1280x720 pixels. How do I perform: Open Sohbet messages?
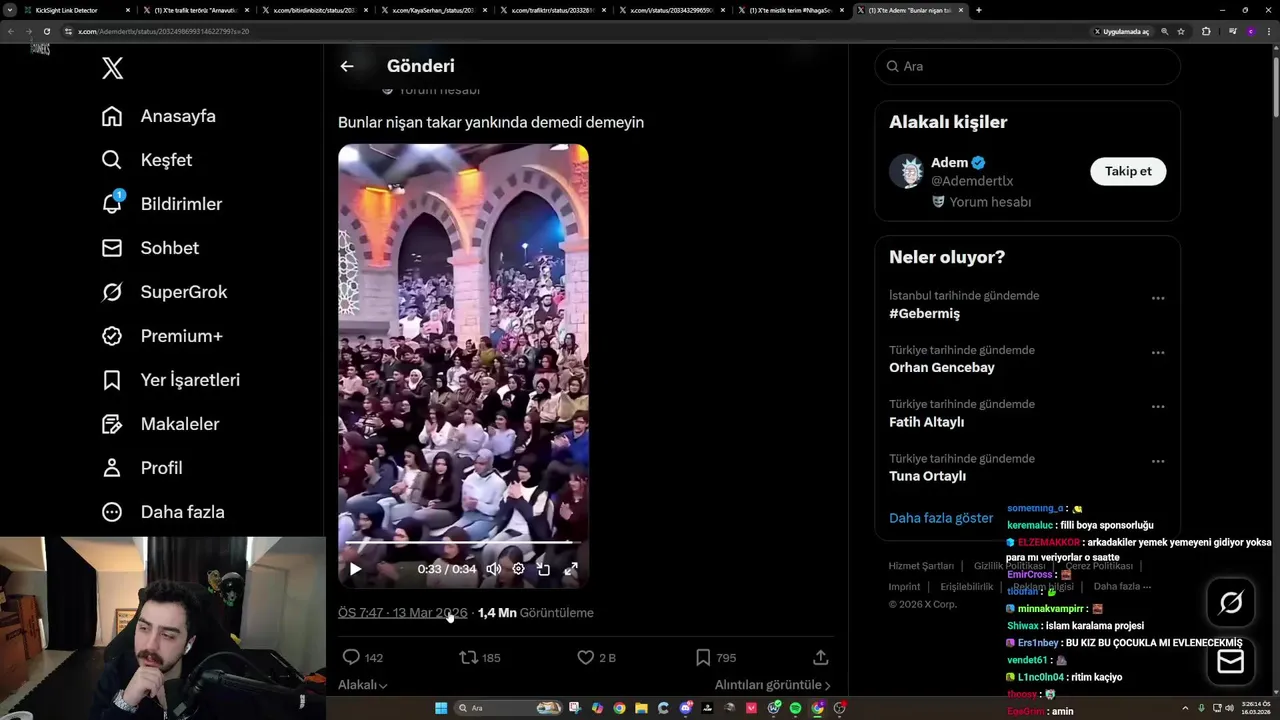coord(150,248)
